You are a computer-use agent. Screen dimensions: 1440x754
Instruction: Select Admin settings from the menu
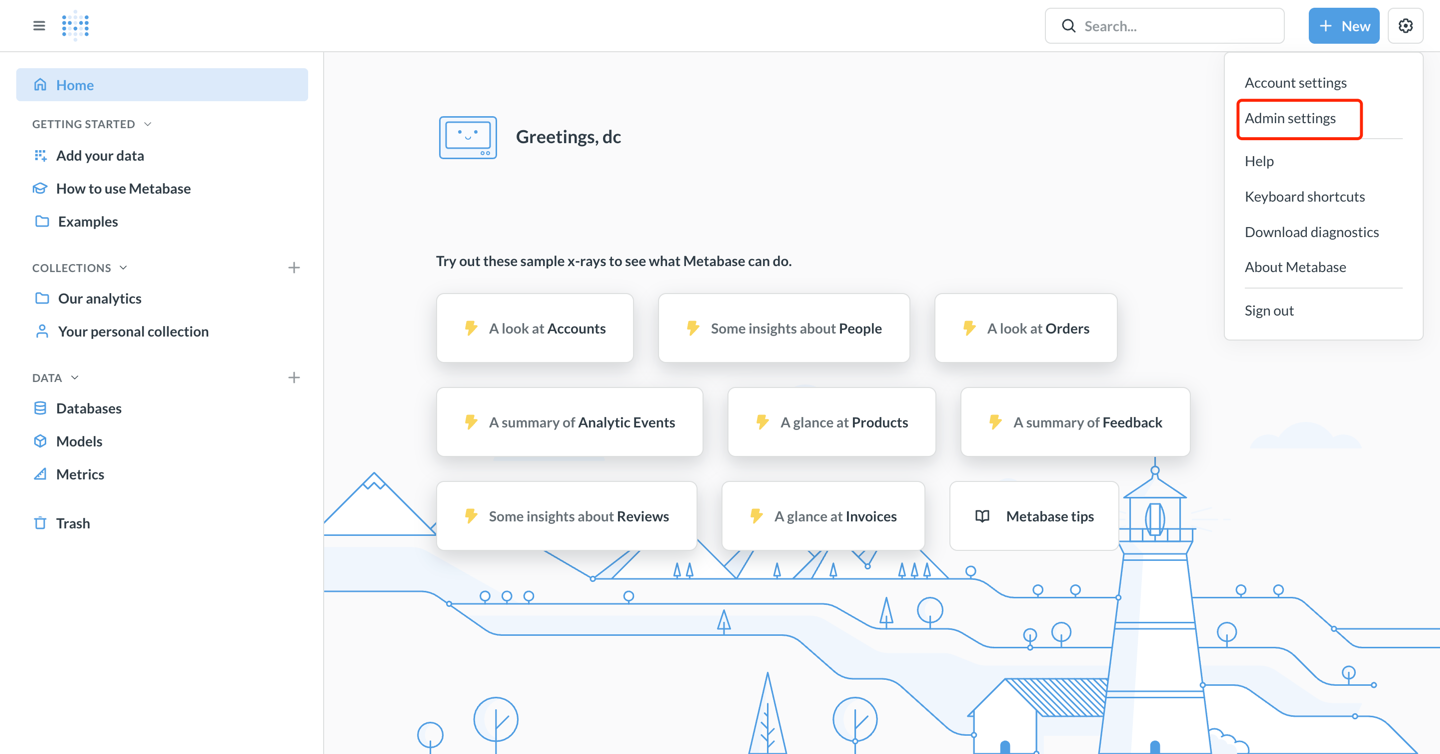pyautogui.click(x=1290, y=118)
